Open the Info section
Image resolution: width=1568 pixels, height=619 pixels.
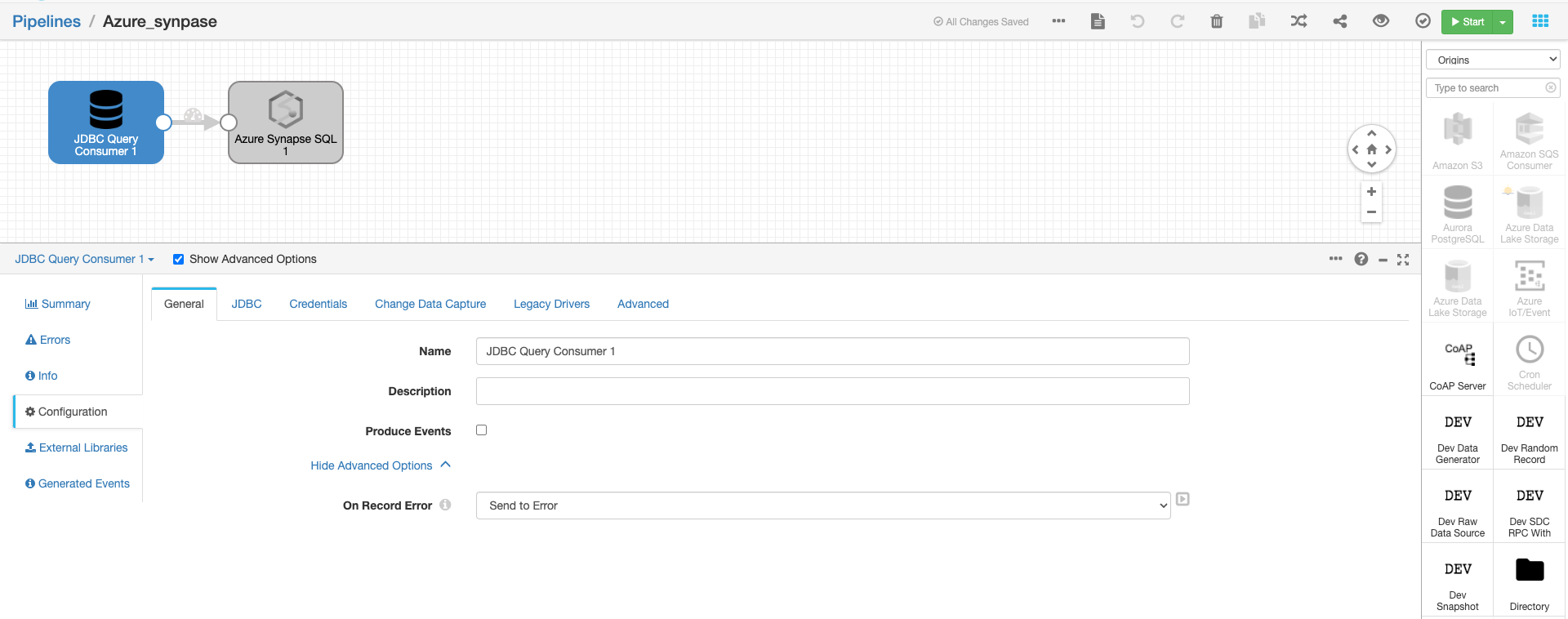coord(42,376)
